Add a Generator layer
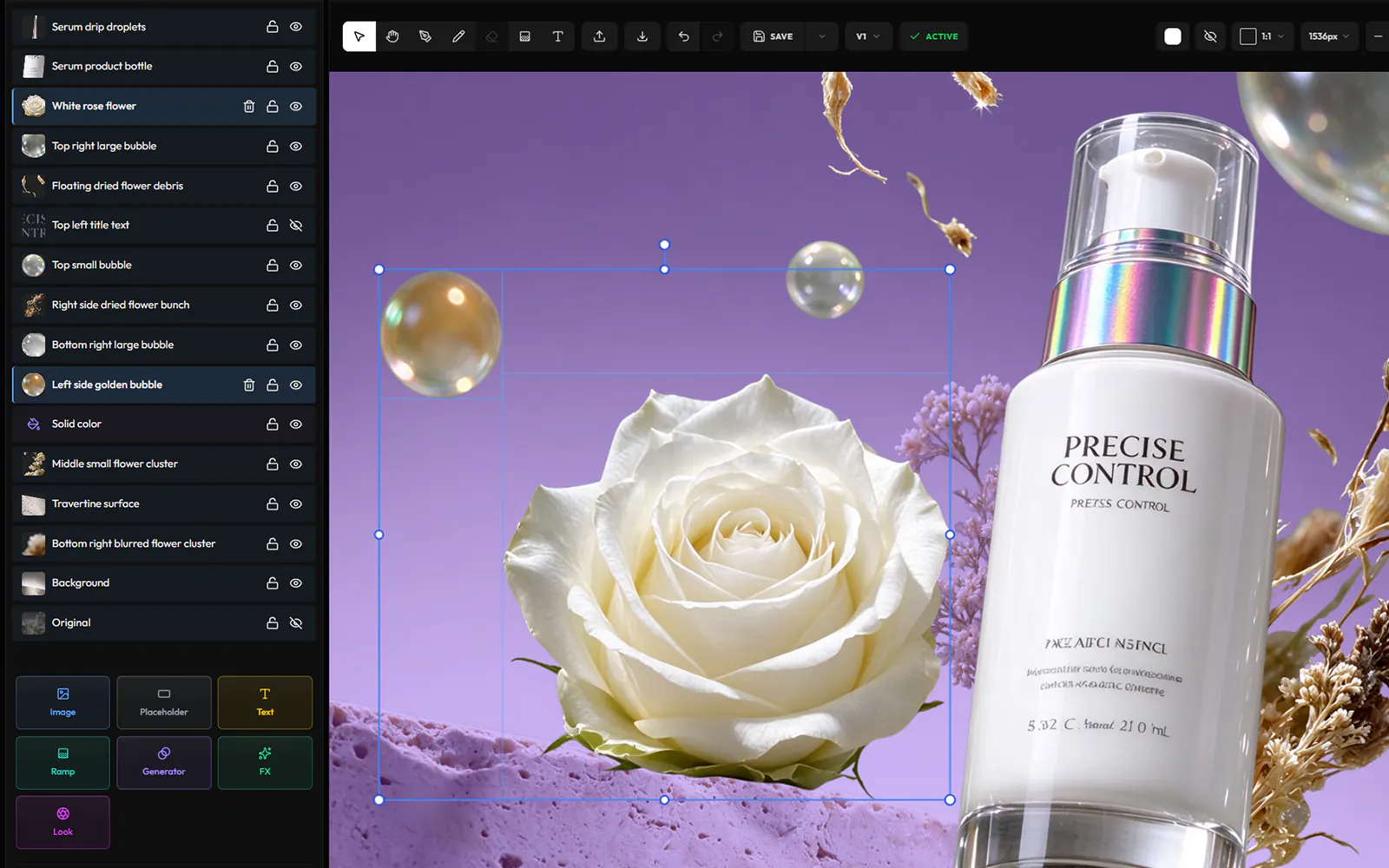1389x868 pixels. [164, 762]
